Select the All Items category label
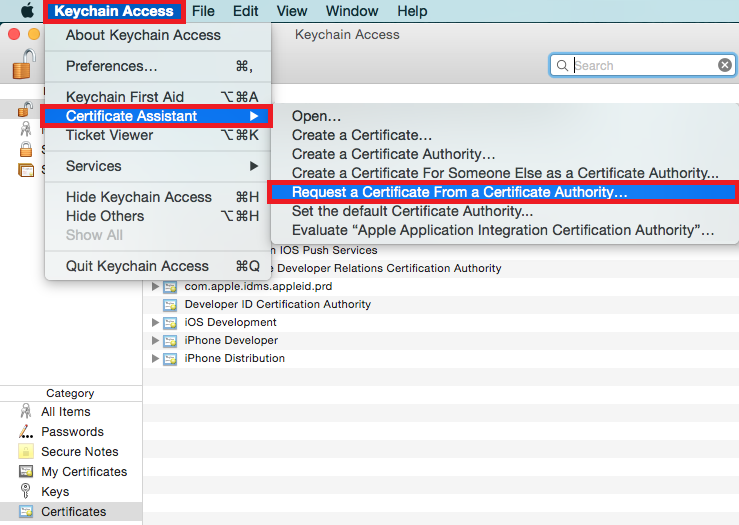Image resolution: width=739 pixels, height=525 pixels. pos(66,411)
